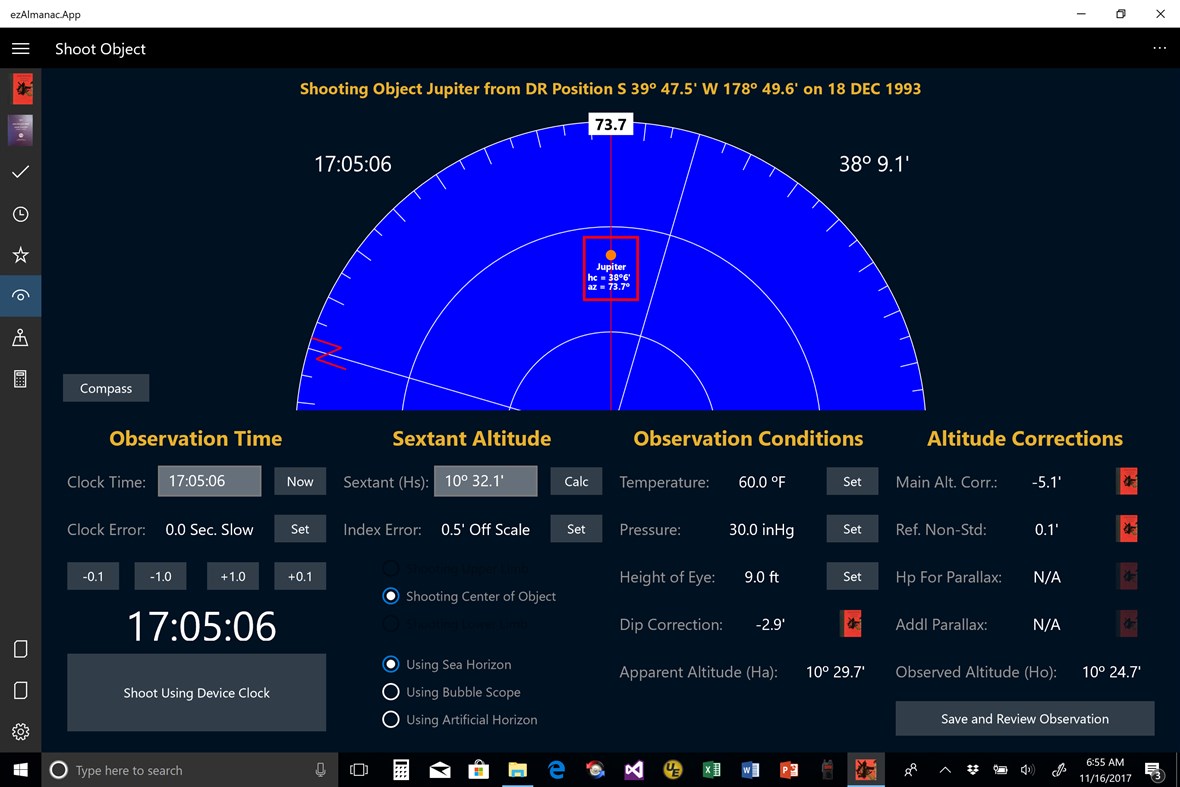Select the almanac book icon in the sidebar
This screenshot has height=787, width=1180.
pyautogui.click(x=20, y=130)
